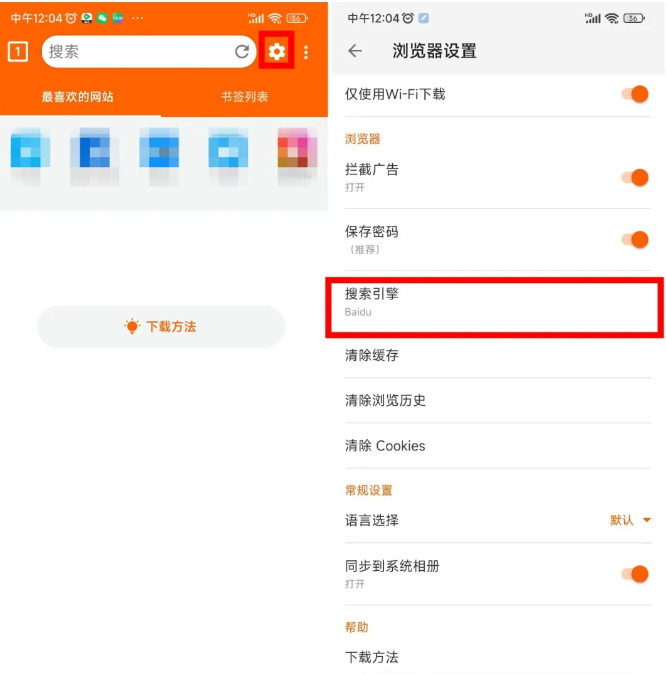Go back using the arrow in 浏览器设置
The height and width of the screenshot is (675, 666).
pyautogui.click(x=355, y=51)
